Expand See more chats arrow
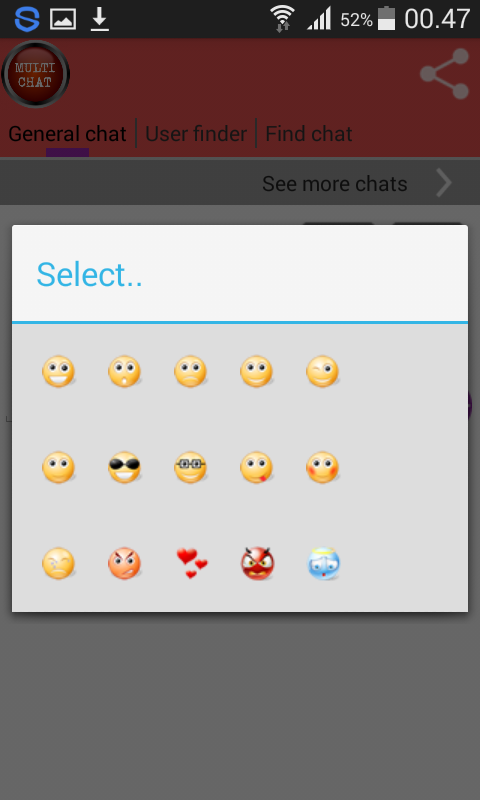 click(x=444, y=183)
